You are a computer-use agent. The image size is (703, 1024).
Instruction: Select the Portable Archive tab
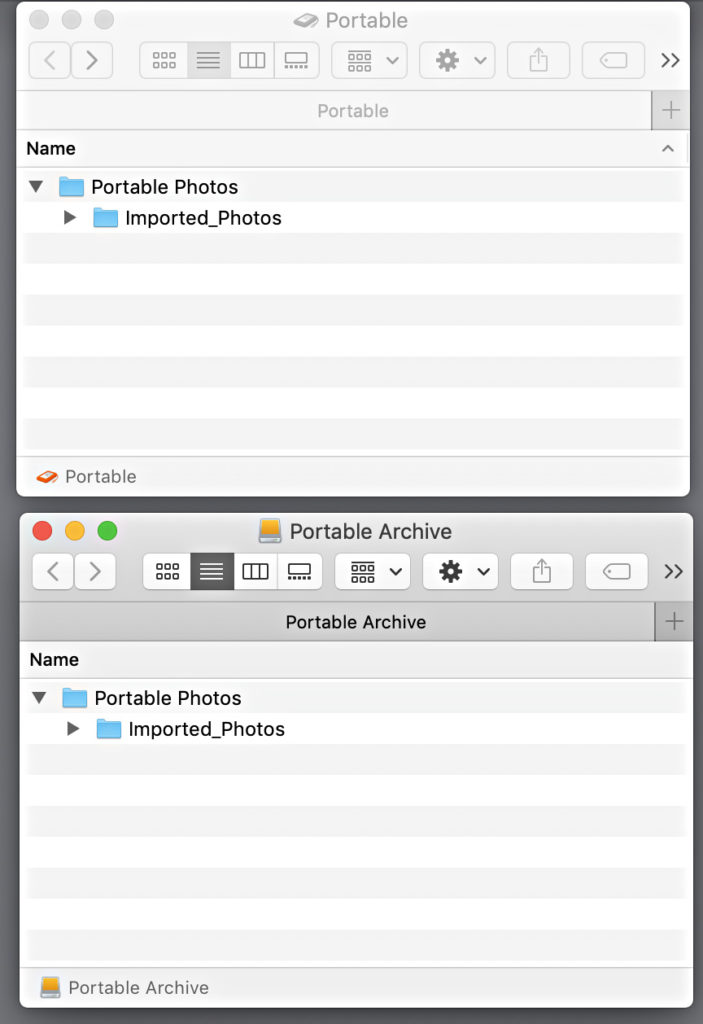[x=355, y=622]
